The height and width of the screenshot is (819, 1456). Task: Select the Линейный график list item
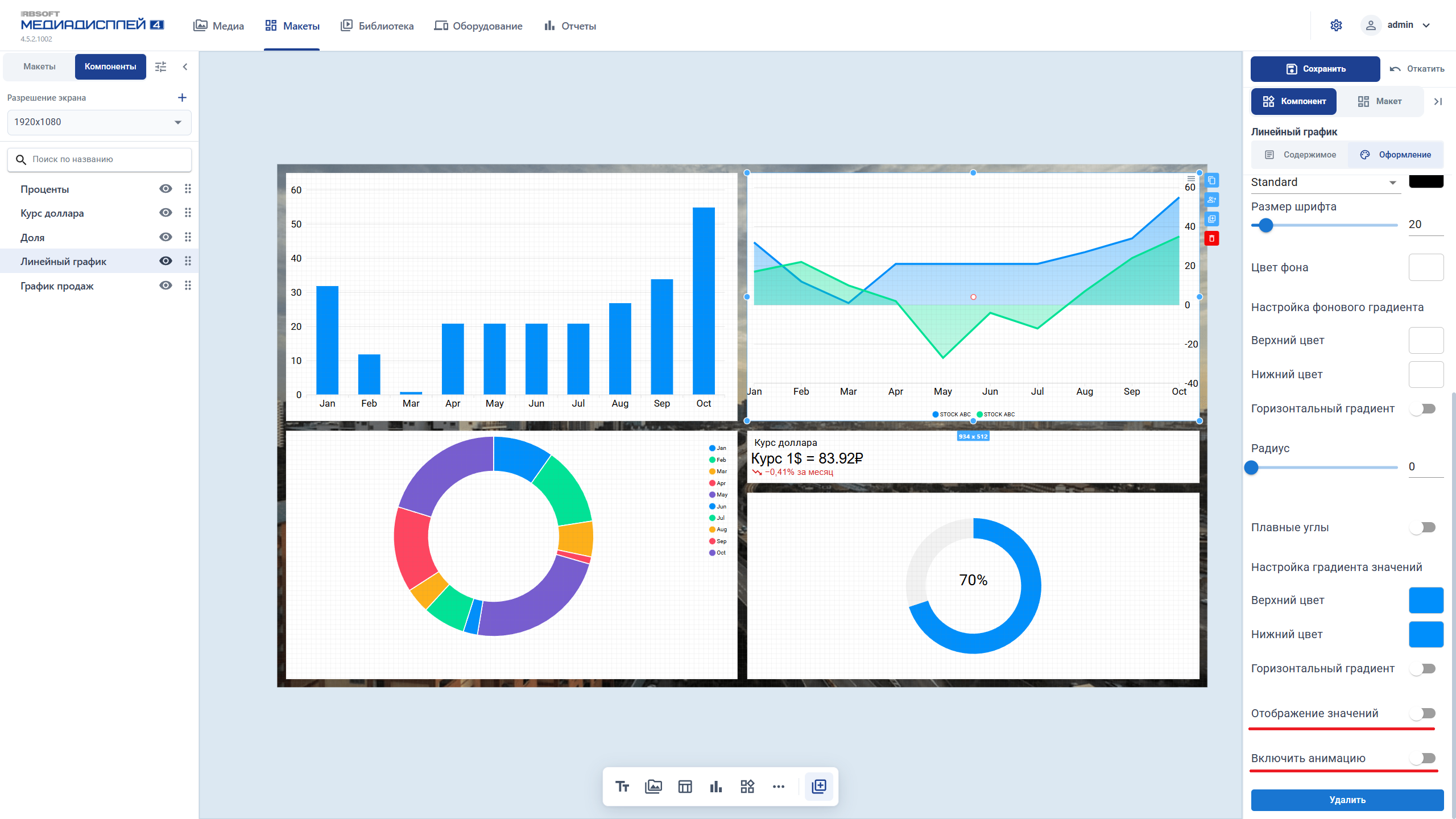(99, 261)
